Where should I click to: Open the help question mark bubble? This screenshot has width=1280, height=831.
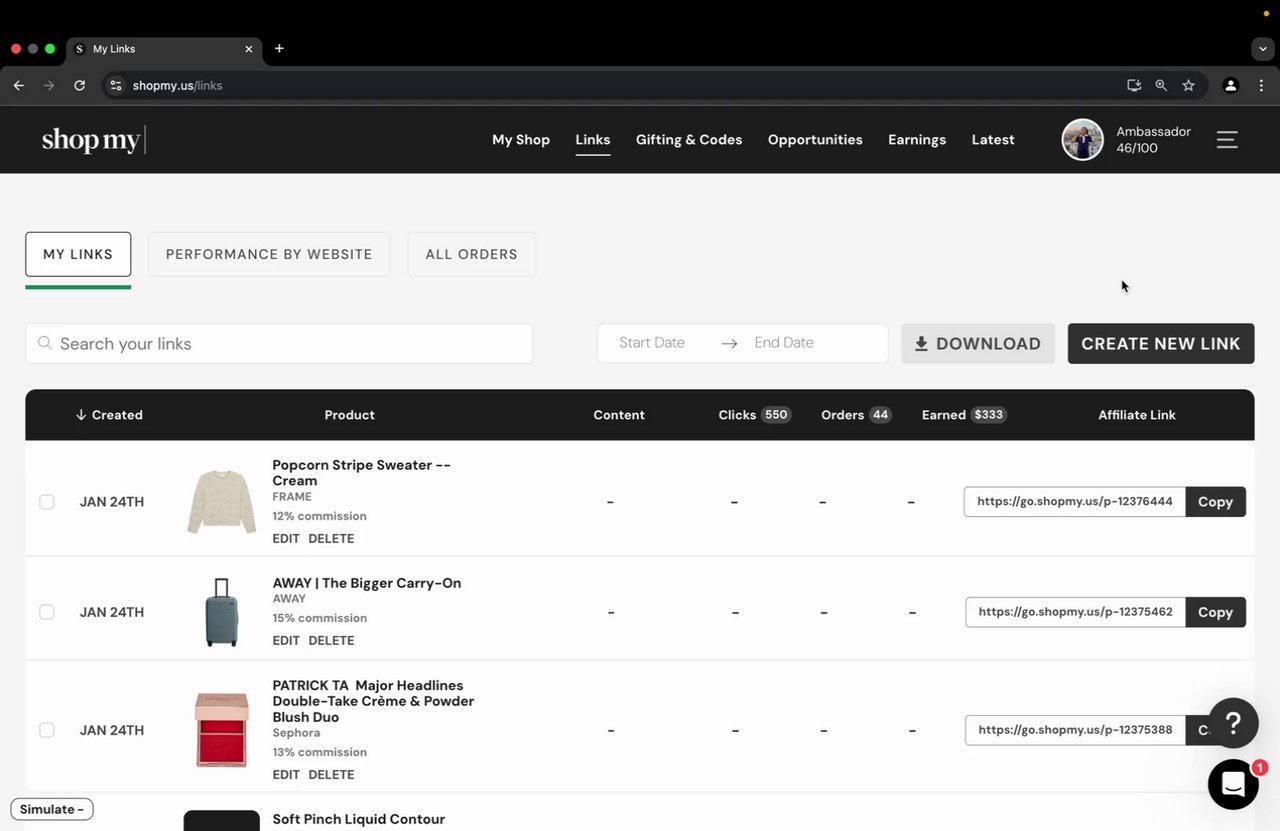coord(1233,723)
